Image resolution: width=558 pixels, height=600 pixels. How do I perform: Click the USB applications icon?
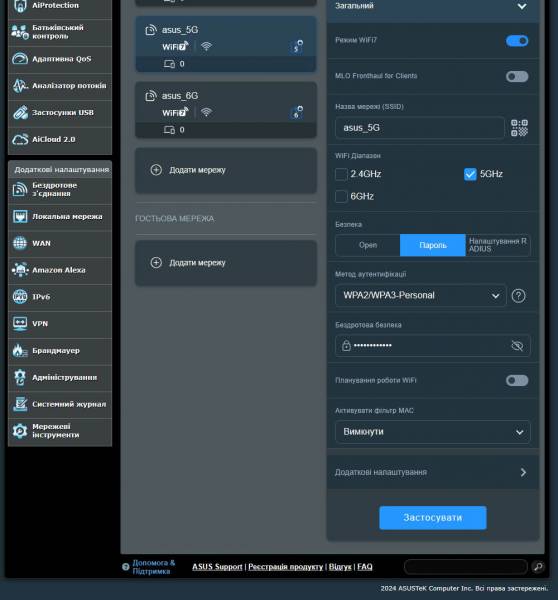tap(20, 112)
